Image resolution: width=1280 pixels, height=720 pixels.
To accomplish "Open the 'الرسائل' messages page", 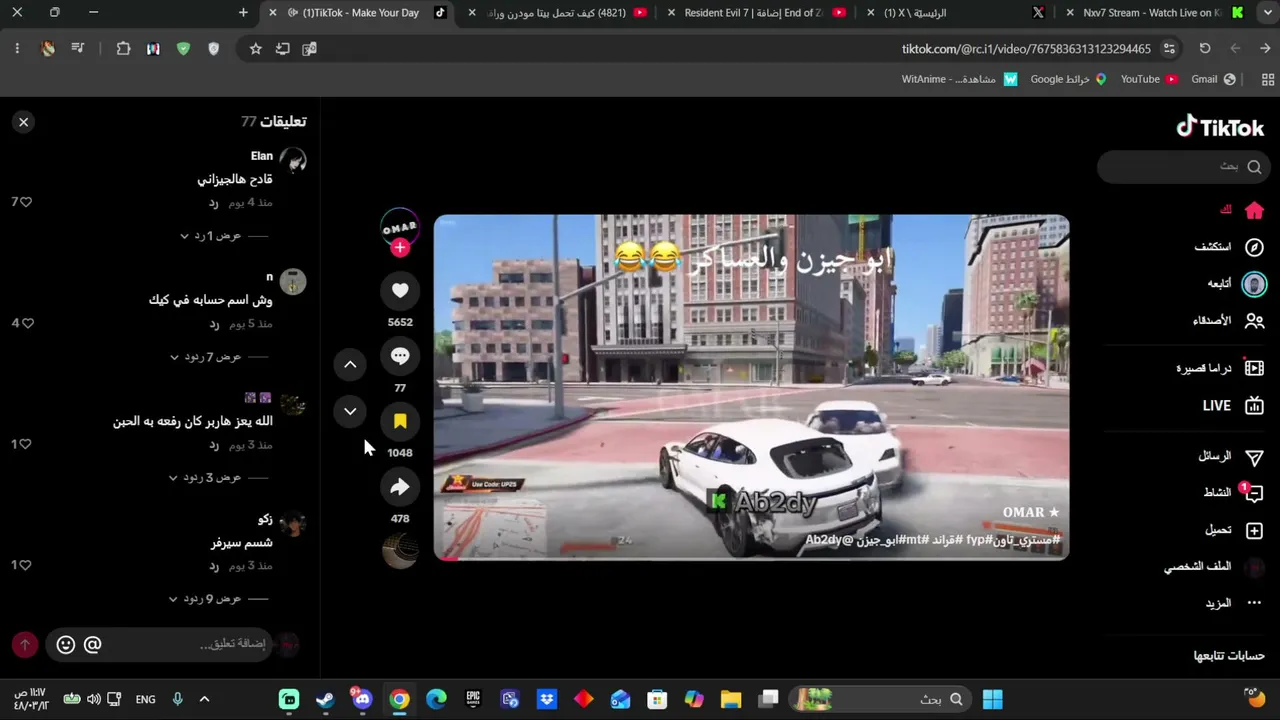I will 1231,456.
